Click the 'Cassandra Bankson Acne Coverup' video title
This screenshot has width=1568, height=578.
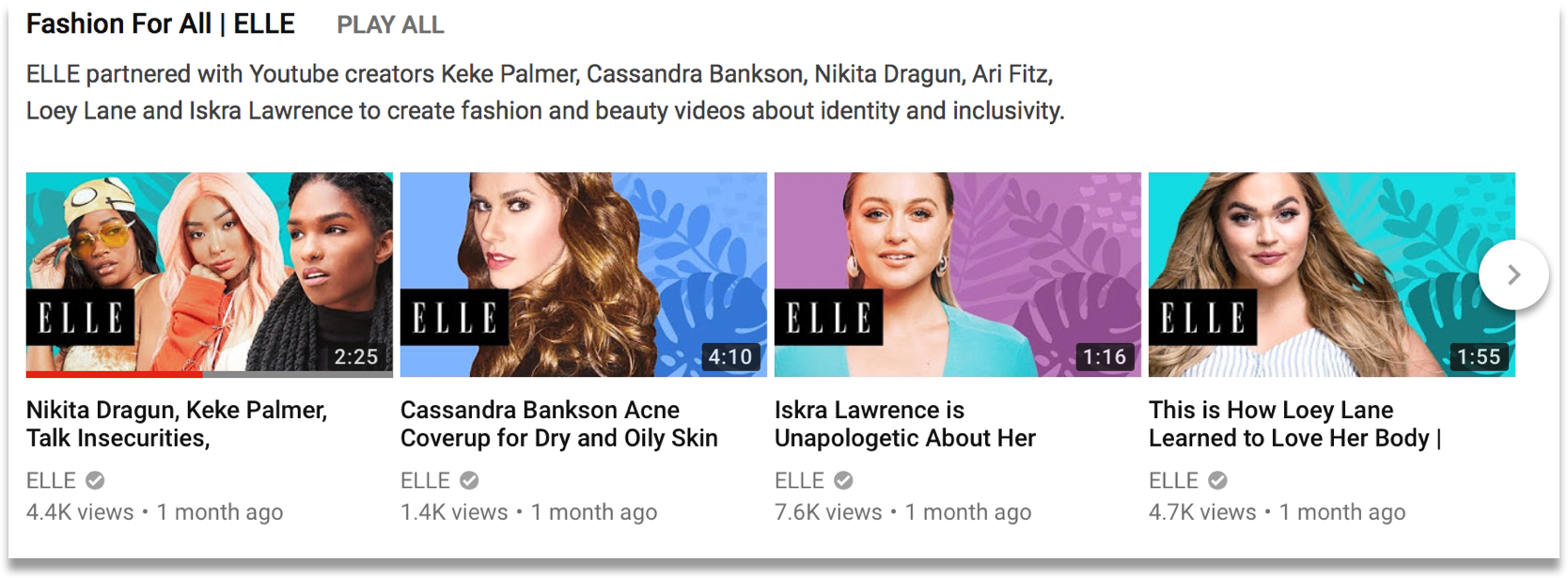pos(558,424)
